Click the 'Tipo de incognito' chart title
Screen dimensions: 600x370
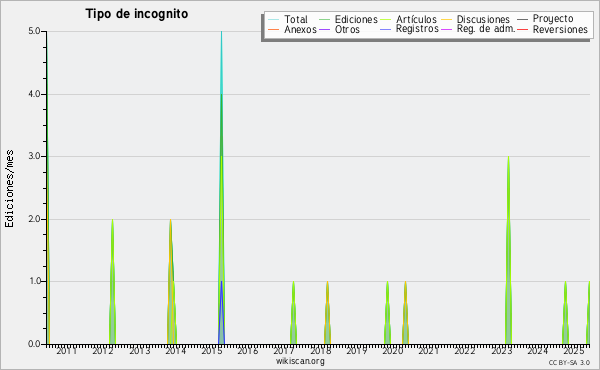tap(137, 14)
